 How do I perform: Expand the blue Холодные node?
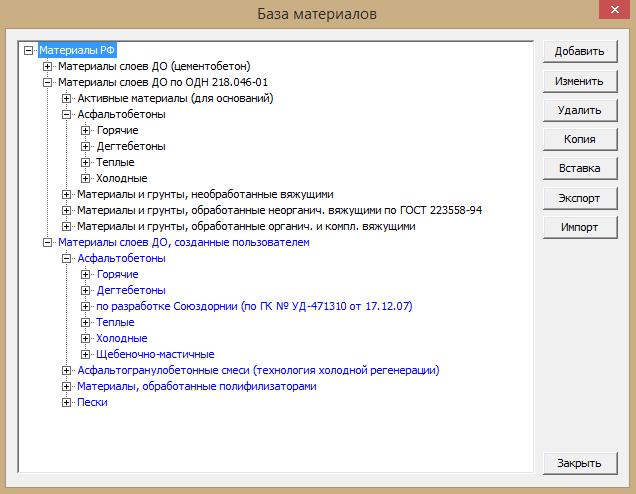pyautogui.click(x=85, y=338)
